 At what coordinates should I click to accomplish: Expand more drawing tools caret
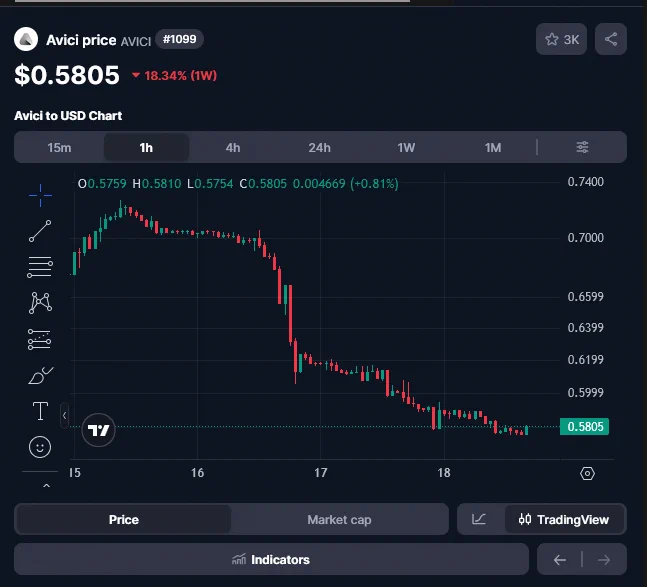pyautogui.click(x=46, y=486)
